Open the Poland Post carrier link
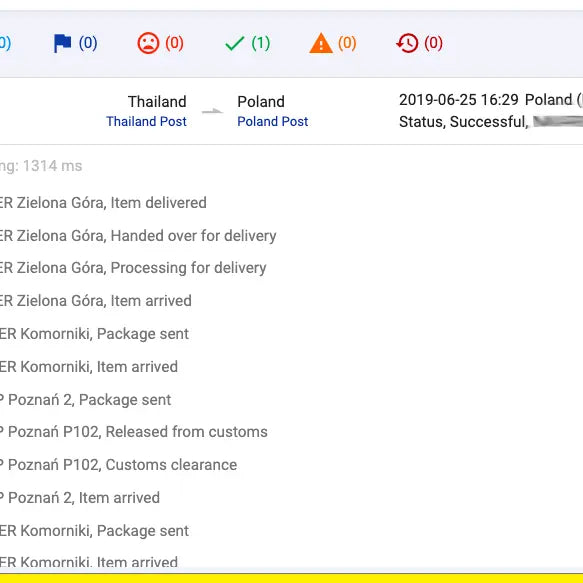This screenshot has height=583, width=583. (273, 121)
